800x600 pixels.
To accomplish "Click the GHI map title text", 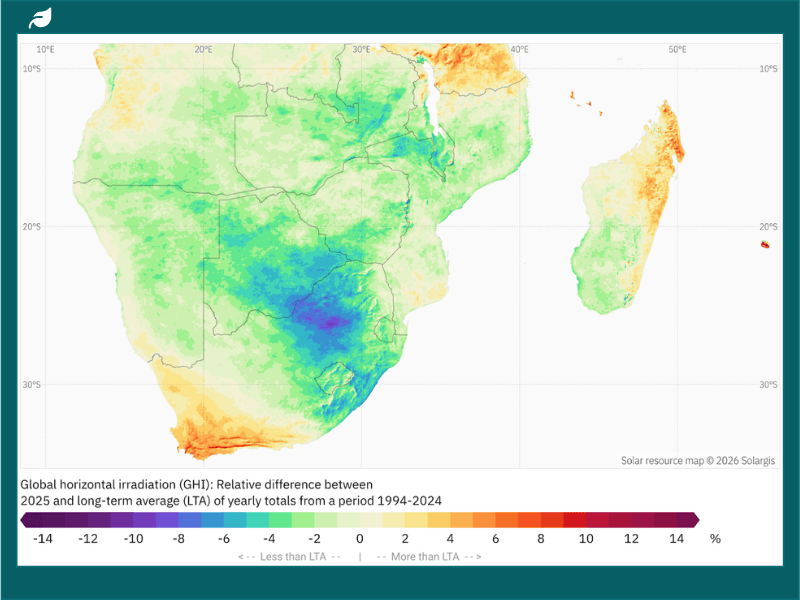I will (231, 492).
